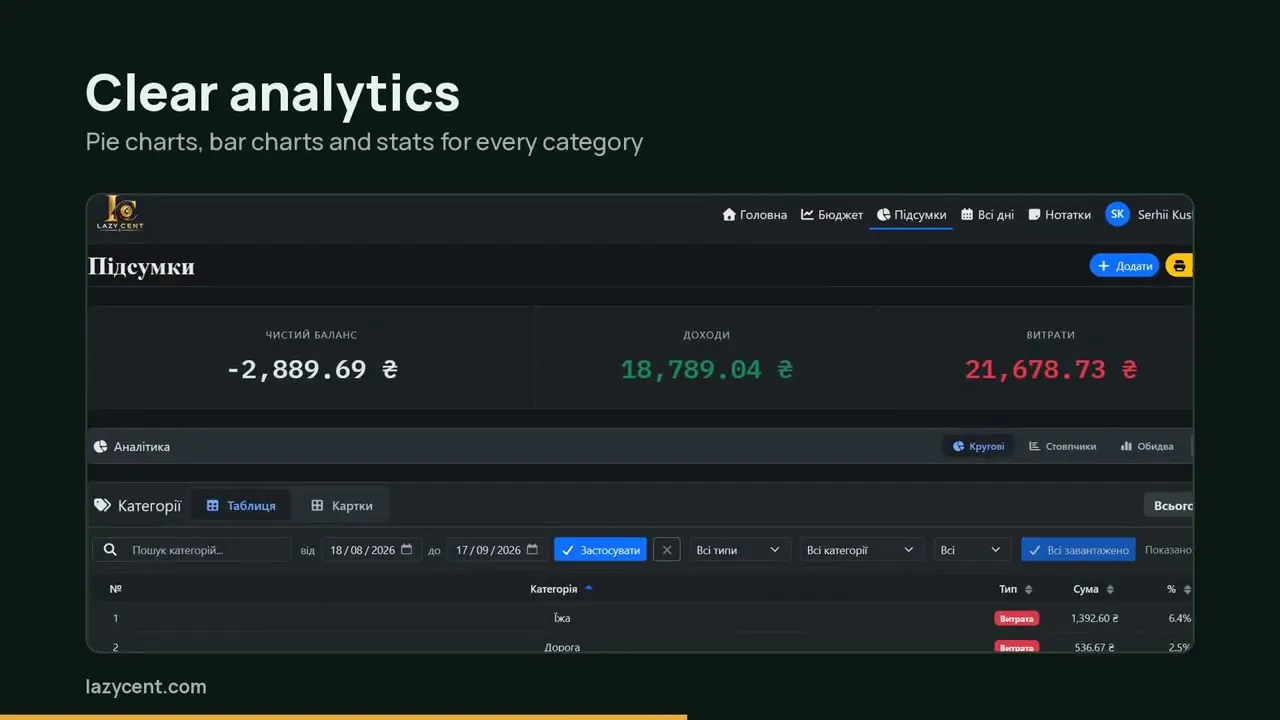Click the Категорії tags icon
Viewport: 1280px width, 720px height.
(102, 506)
